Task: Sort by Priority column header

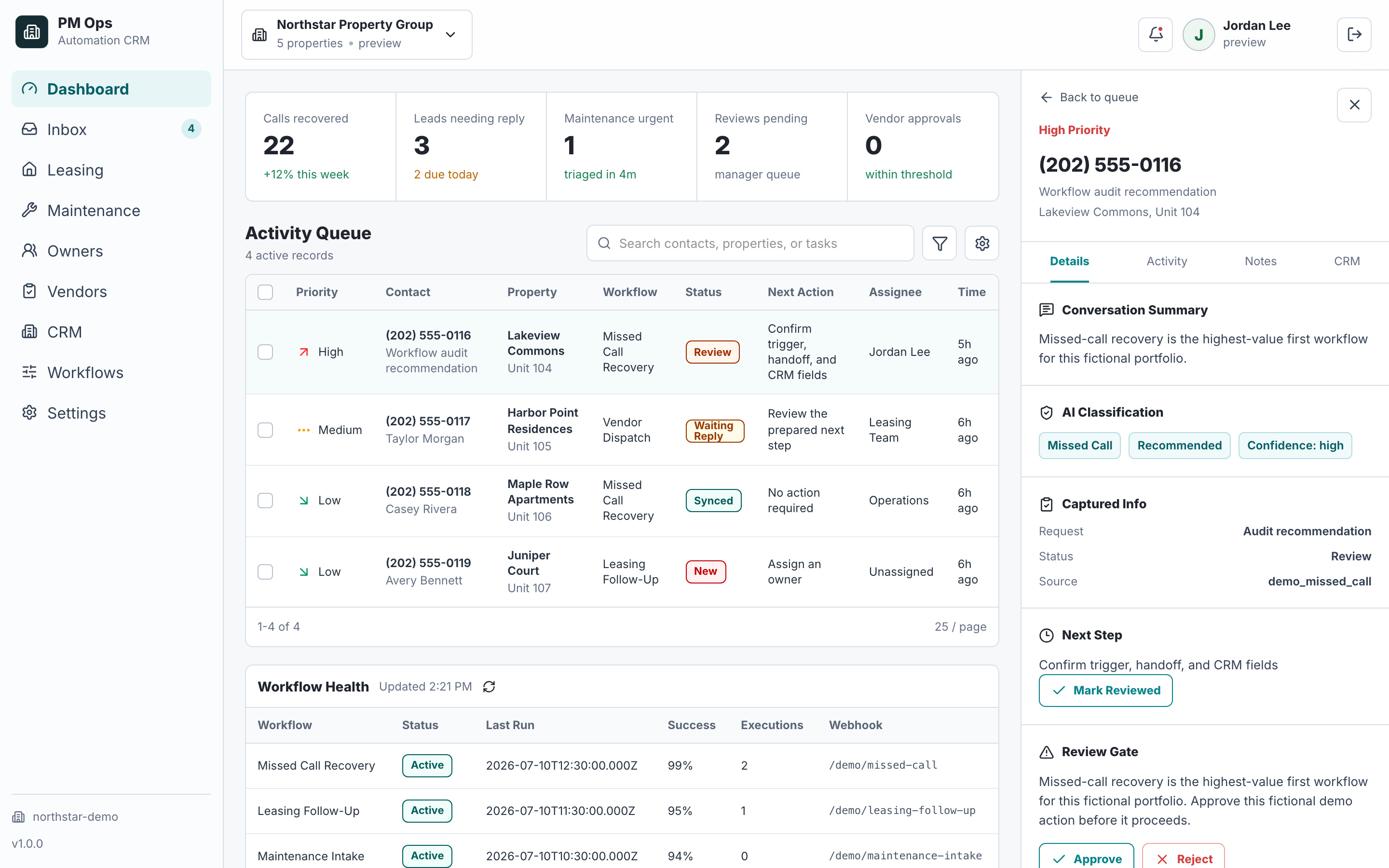Action: 316,292
